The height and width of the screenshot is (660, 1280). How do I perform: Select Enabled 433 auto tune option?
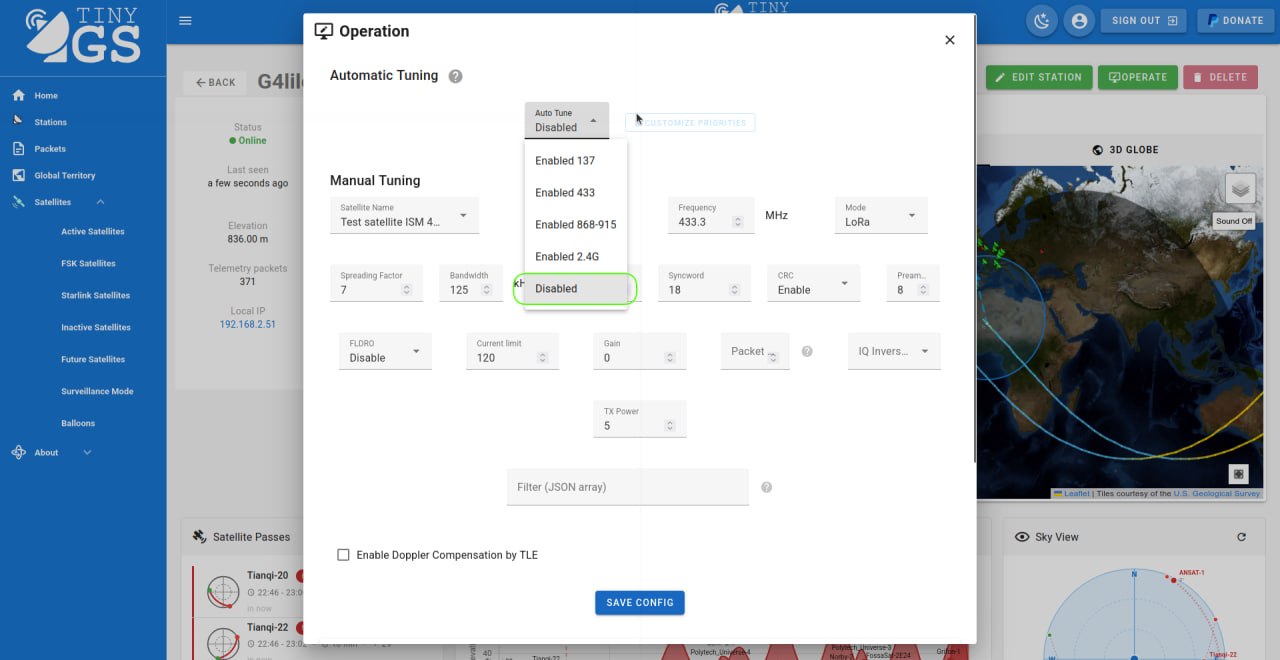(576, 193)
